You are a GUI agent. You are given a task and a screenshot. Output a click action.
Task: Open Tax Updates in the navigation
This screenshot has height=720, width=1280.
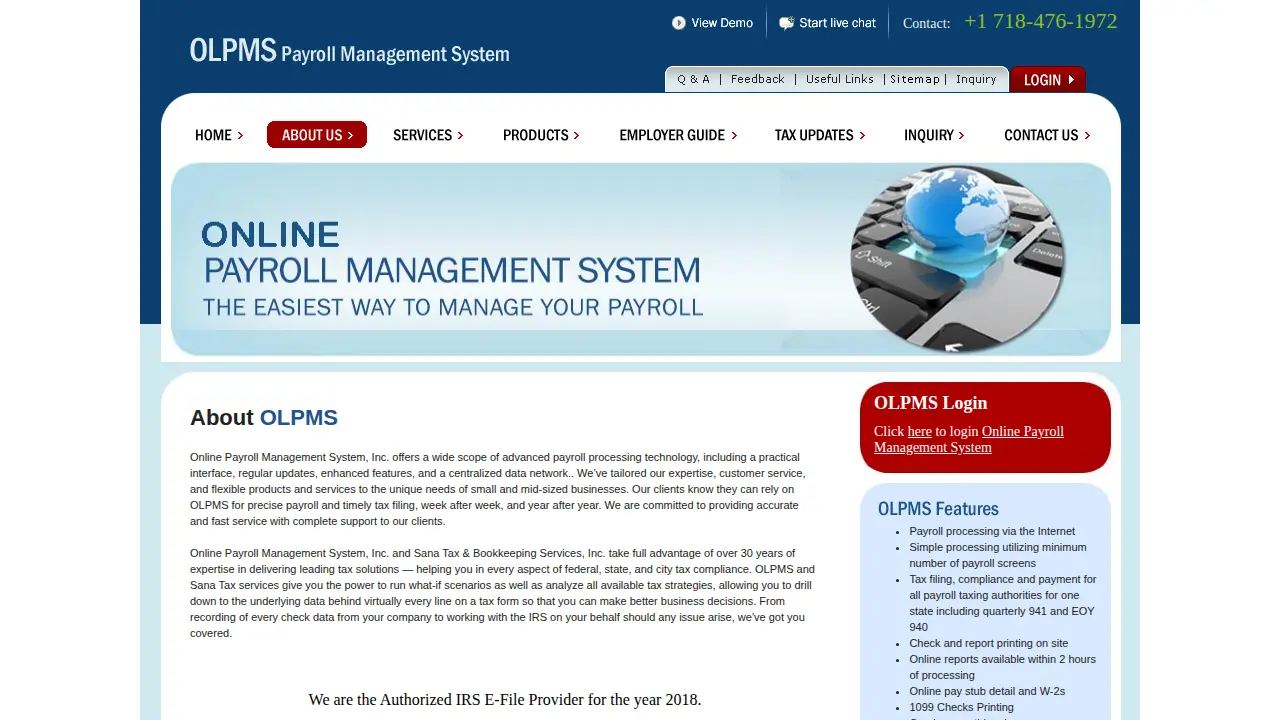pyautogui.click(x=820, y=135)
